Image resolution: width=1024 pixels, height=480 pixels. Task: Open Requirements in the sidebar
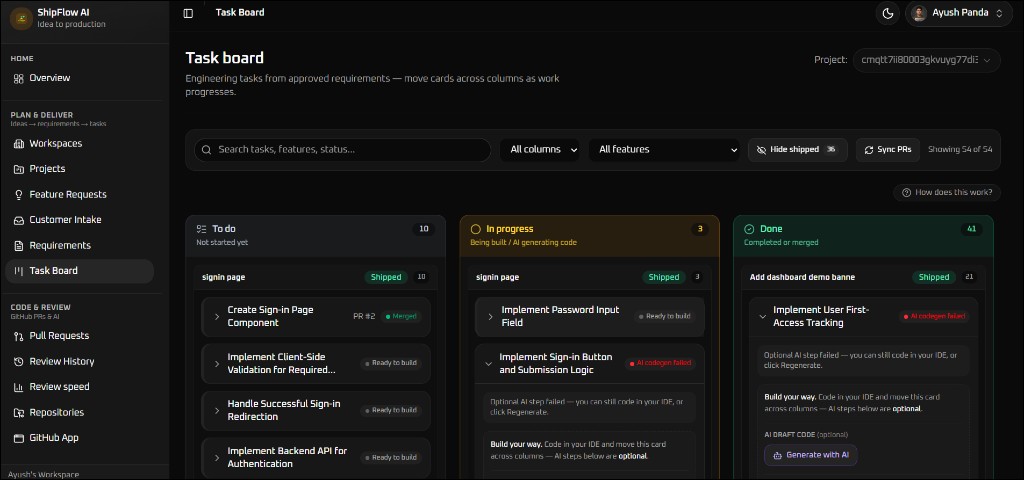[x=79, y=246]
